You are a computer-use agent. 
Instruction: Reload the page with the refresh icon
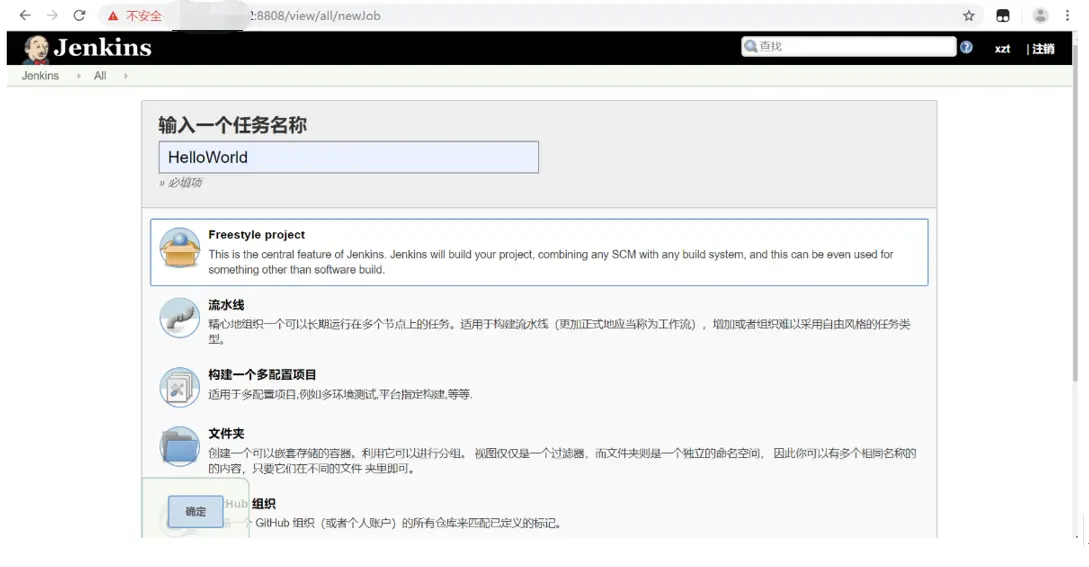(x=79, y=15)
